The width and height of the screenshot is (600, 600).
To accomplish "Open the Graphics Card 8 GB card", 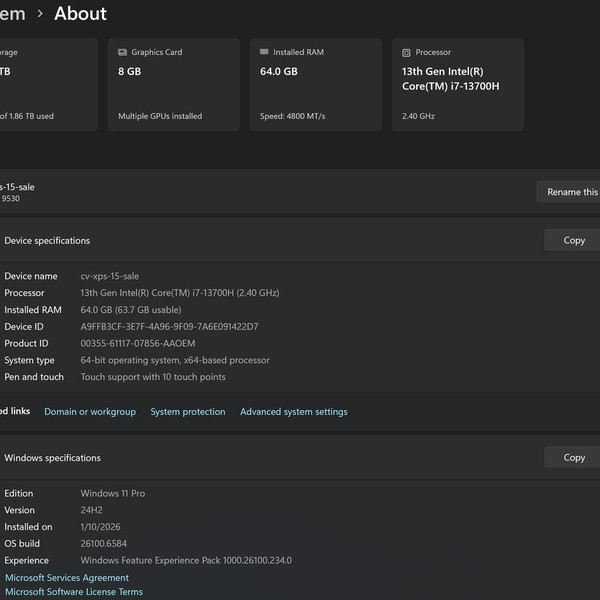I will (174, 85).
